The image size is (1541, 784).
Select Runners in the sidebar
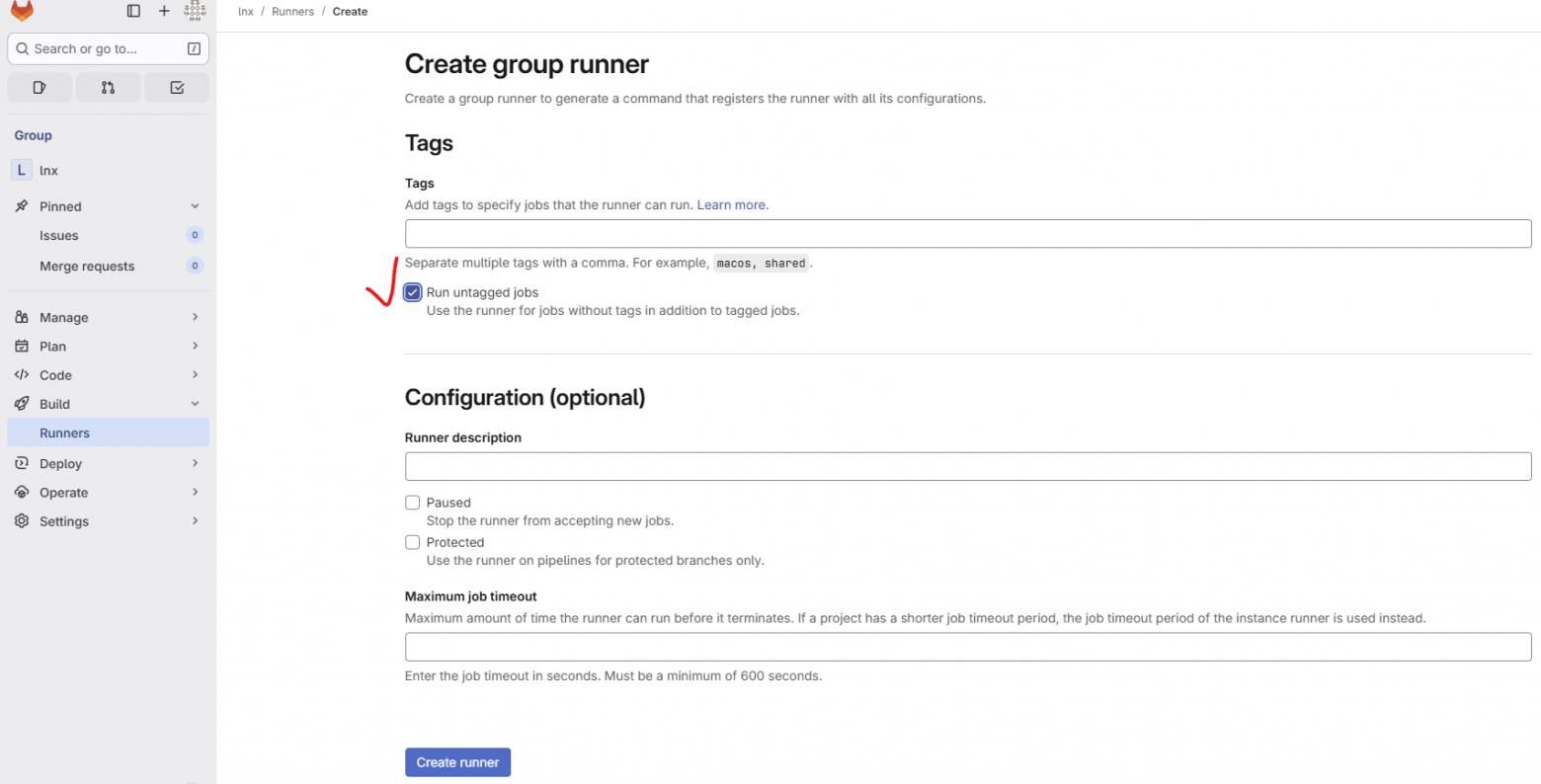[65, 432]
